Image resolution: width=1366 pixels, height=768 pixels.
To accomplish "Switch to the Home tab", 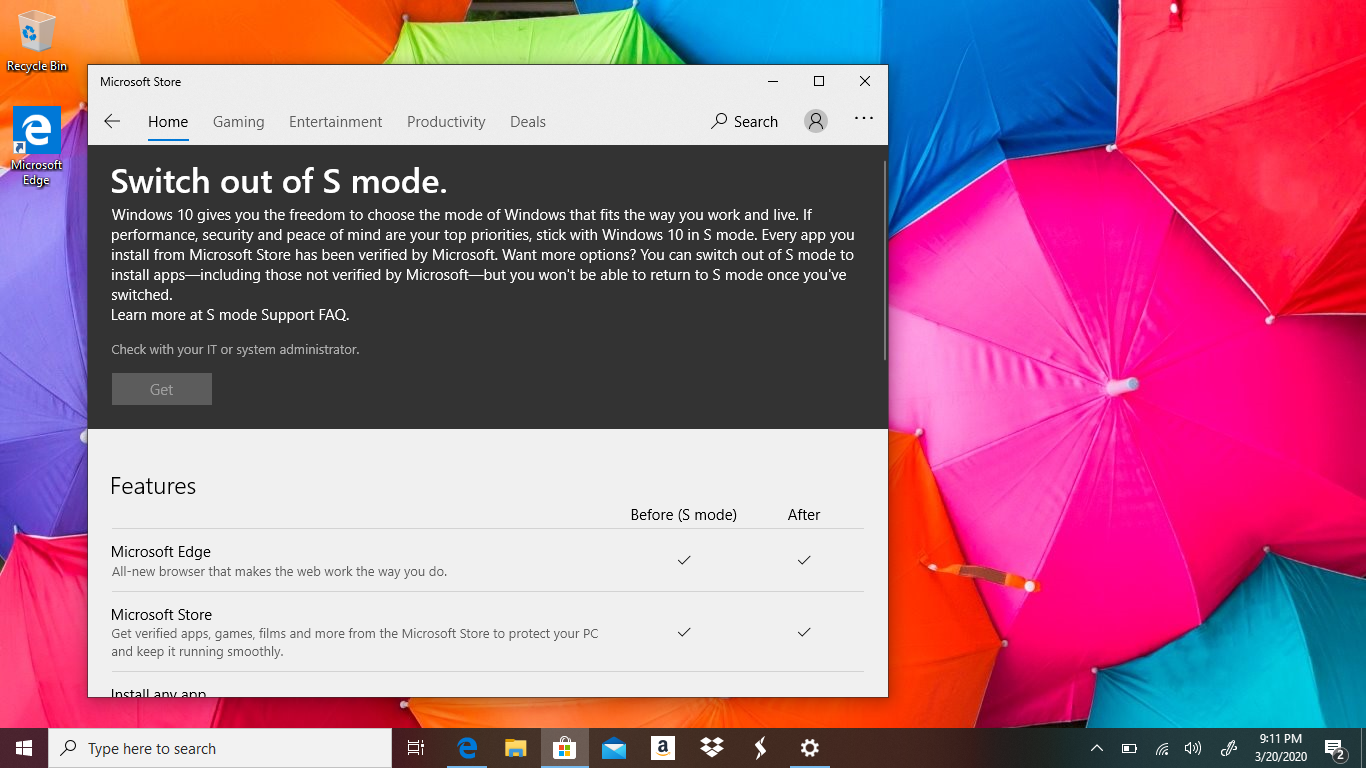I will click(x=168, y=122).
